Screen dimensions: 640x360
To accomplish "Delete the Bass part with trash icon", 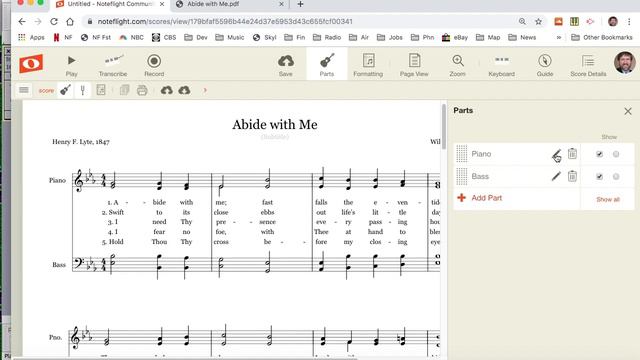I will tap(572, 176).
